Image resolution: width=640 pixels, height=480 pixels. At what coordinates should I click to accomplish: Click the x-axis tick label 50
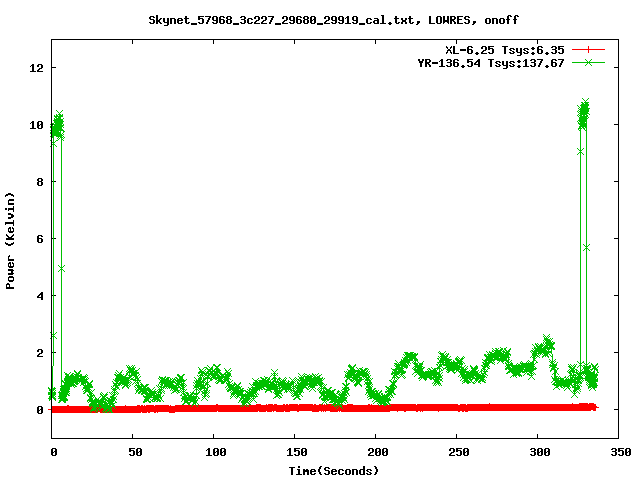tap(135, 452)
